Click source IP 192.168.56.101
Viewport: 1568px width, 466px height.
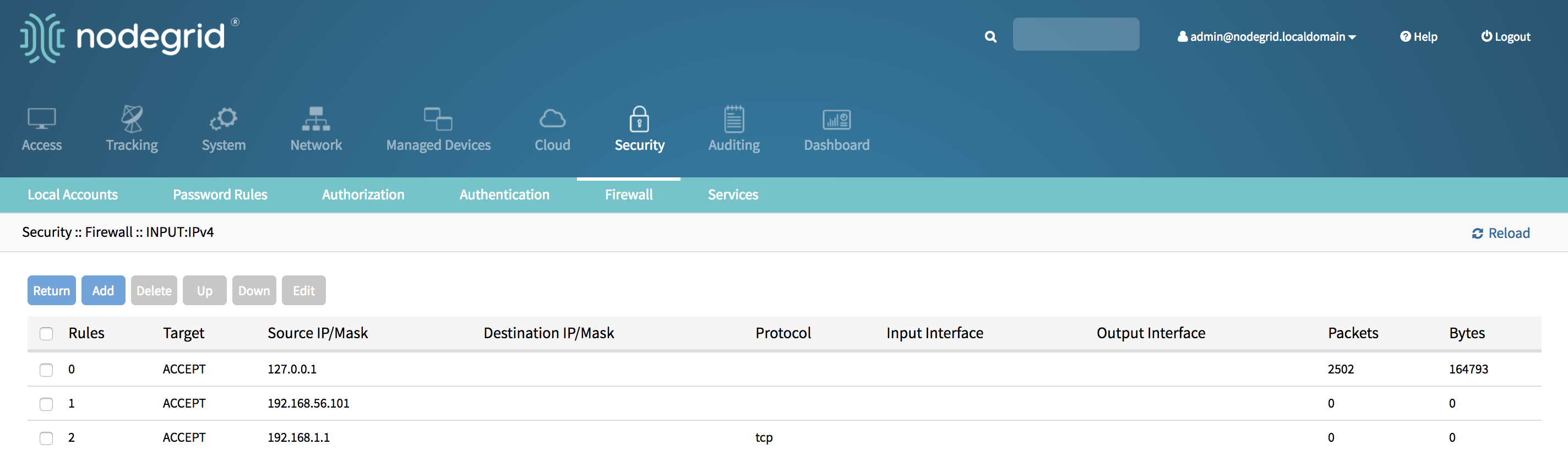tap(308, 403)
